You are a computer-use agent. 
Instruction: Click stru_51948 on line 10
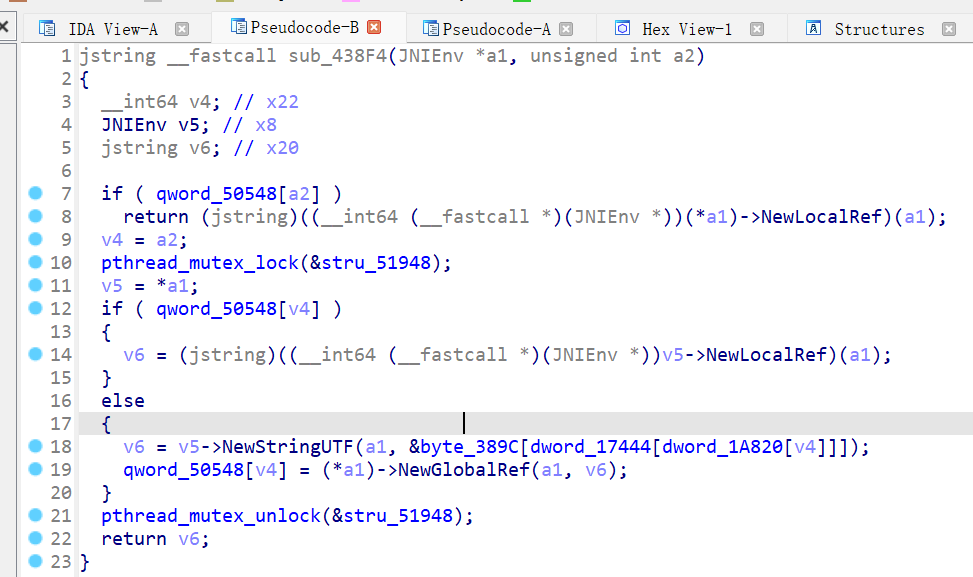(x=376, y=263)
